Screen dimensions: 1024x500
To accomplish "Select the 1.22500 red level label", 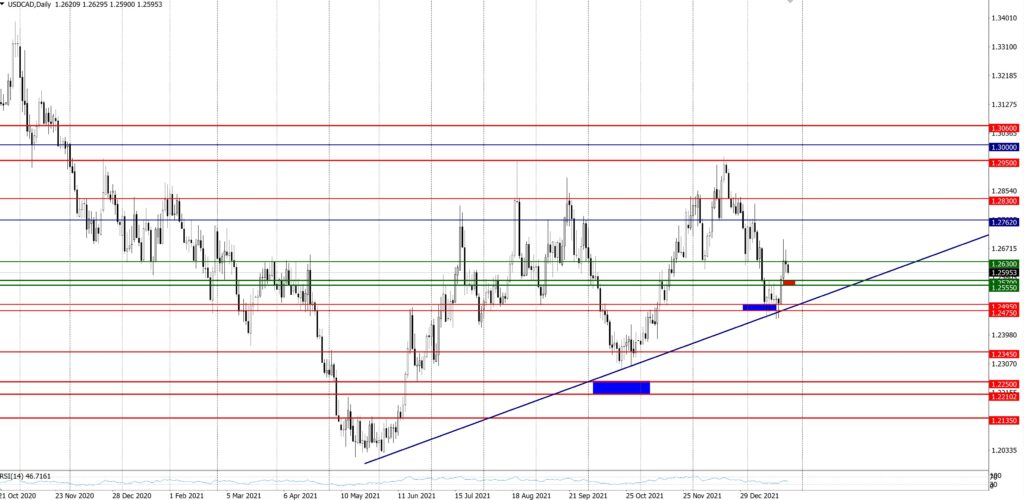I will tap(1004, 384).
